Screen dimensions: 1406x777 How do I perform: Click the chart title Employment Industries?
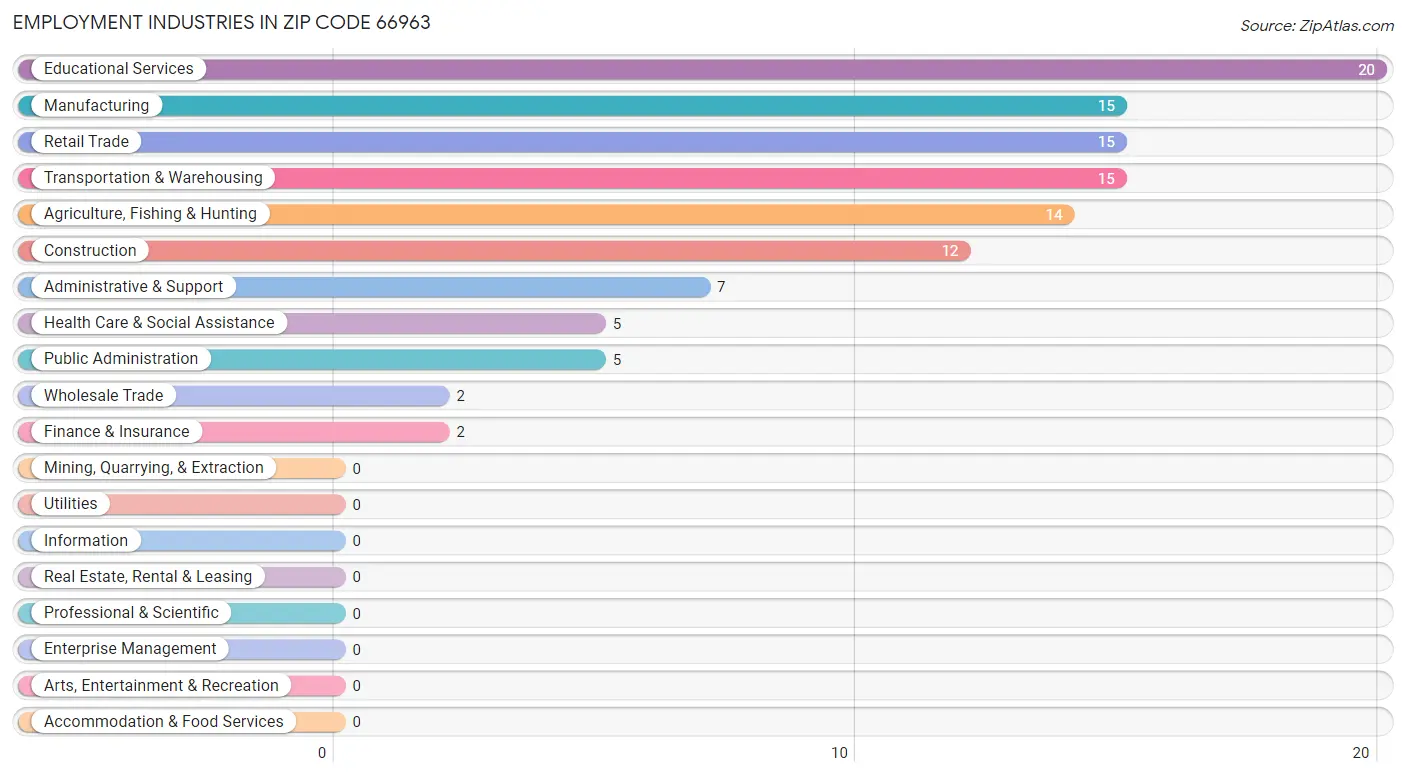point(222,22)
